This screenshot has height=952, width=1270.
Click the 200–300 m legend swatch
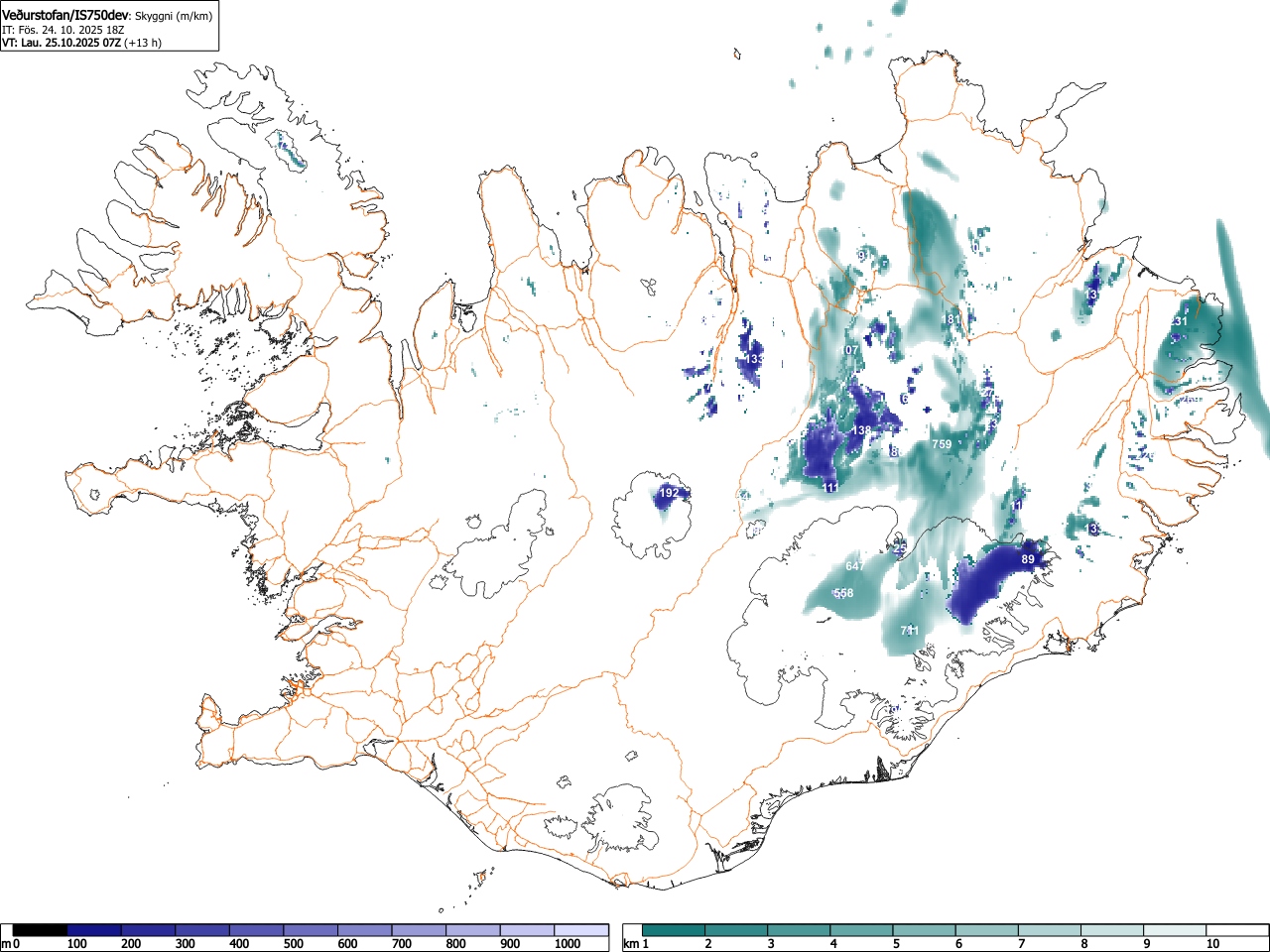[148, 930]
